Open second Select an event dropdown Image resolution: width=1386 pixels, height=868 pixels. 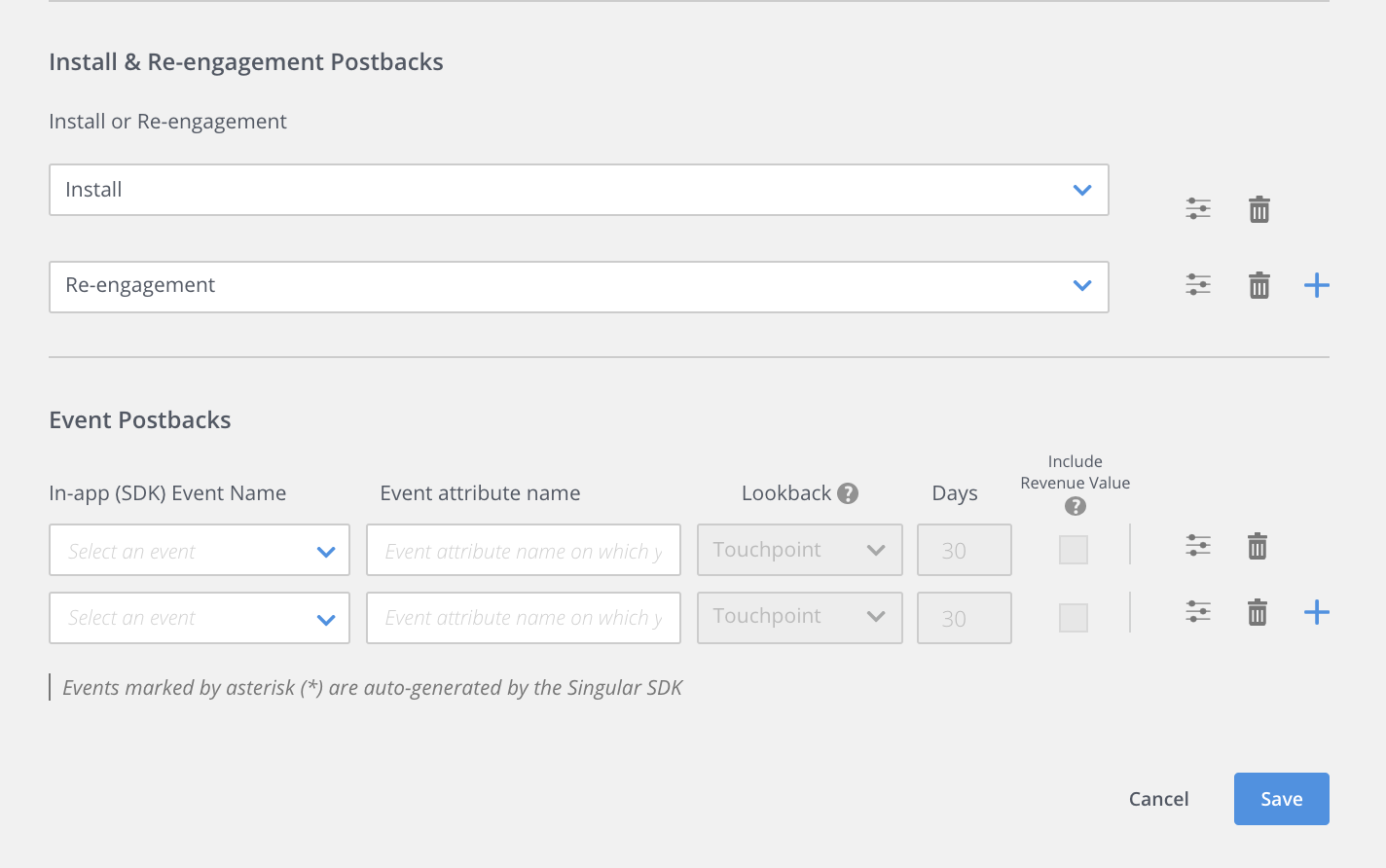coord(200,618)
